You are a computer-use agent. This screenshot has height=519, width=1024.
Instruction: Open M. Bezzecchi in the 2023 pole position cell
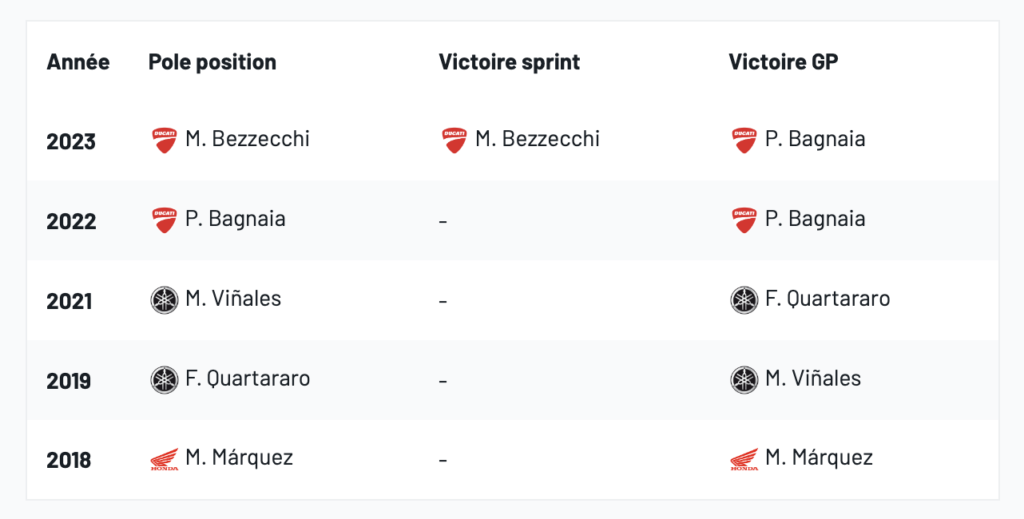[x=247, y=139]
